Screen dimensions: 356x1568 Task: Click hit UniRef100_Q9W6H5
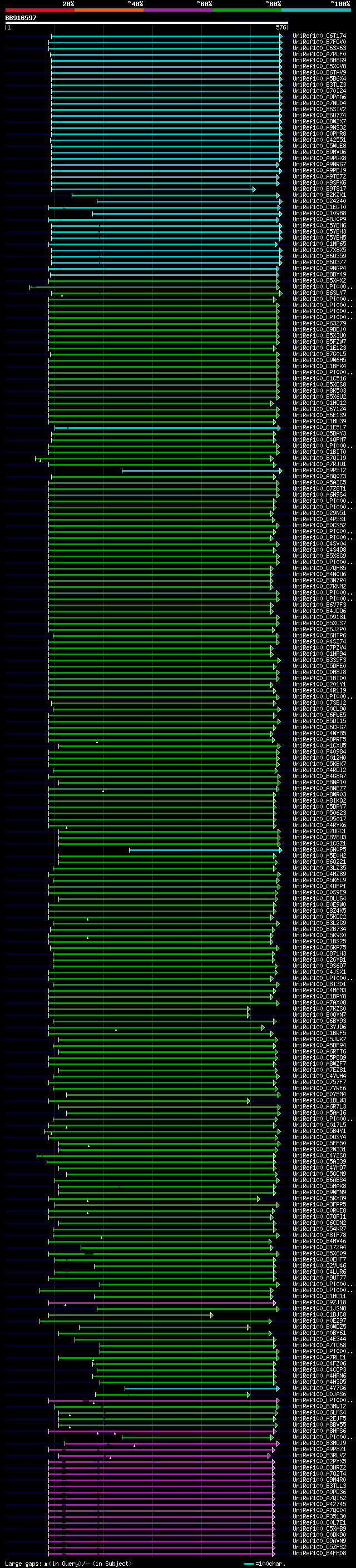coord(319,360)
